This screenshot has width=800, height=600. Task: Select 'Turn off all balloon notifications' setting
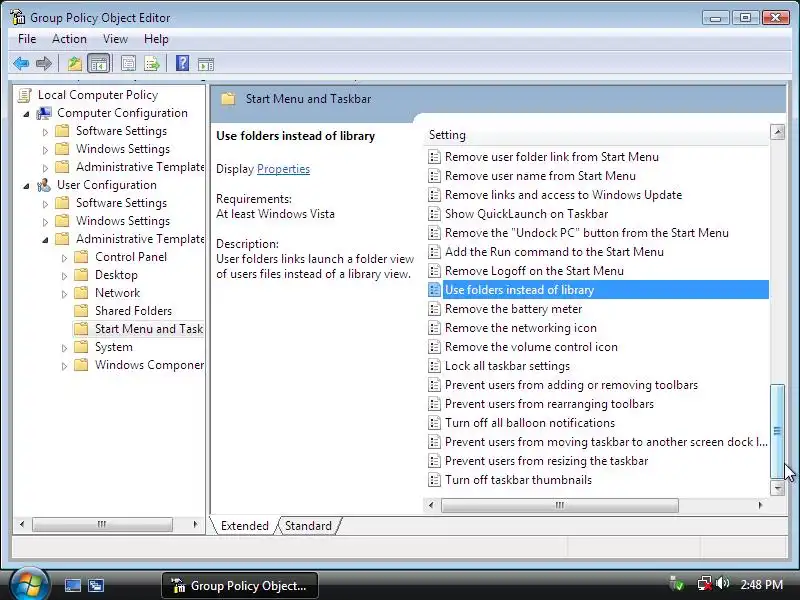point(530,423)
